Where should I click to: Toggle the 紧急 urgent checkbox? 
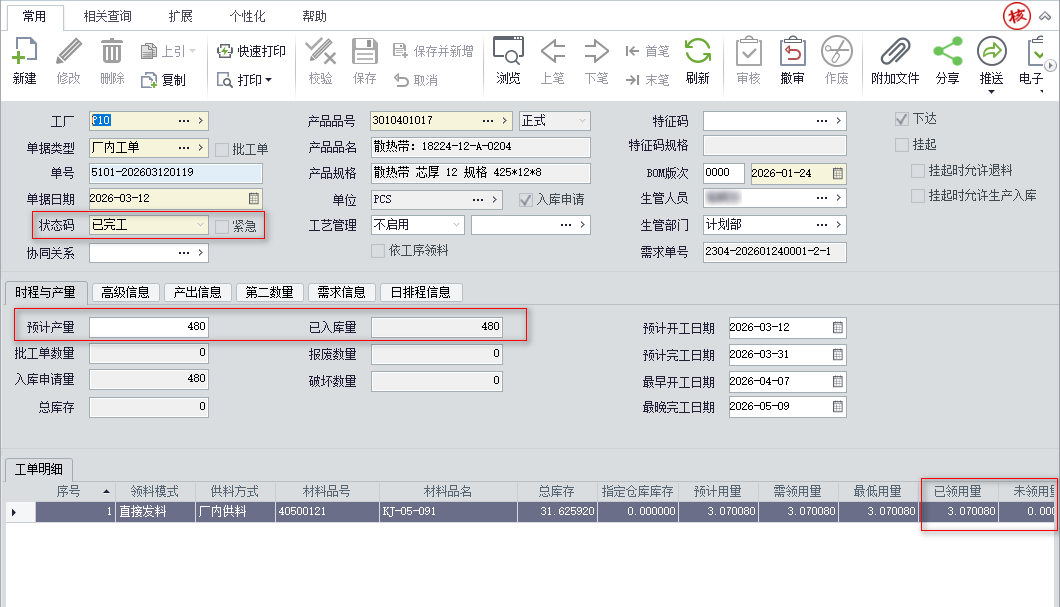(x=222, y=226)
